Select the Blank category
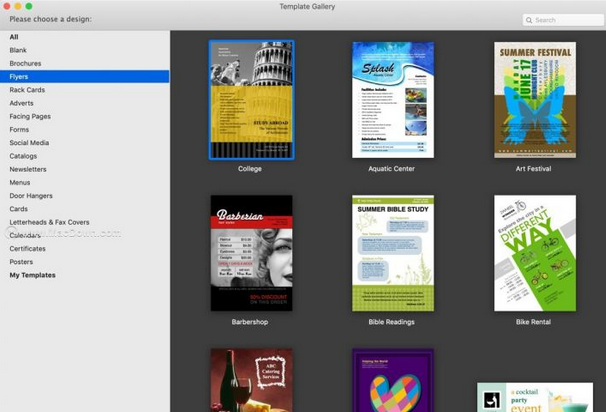The width and height of the screenshot is (606, 412). point(18,50)
